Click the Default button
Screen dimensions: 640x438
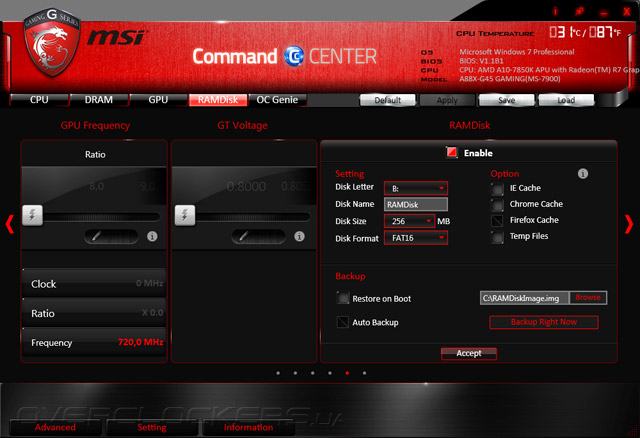coord(388,100)
